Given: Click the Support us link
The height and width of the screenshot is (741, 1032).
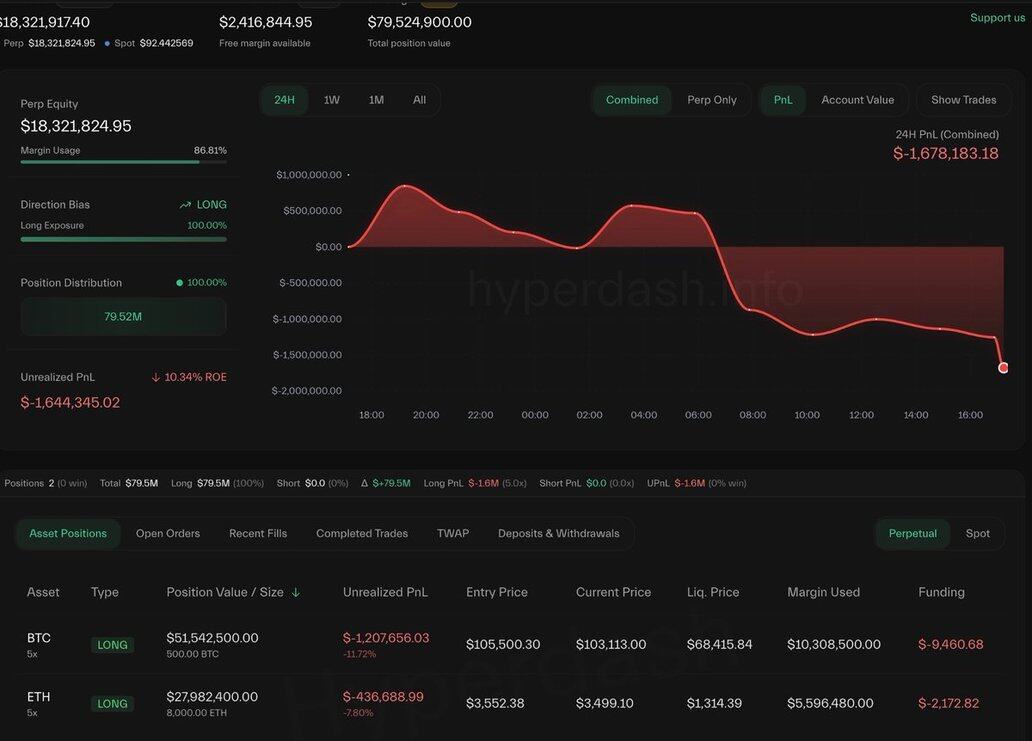Looking at the screenshot, I should coord(997,18).
